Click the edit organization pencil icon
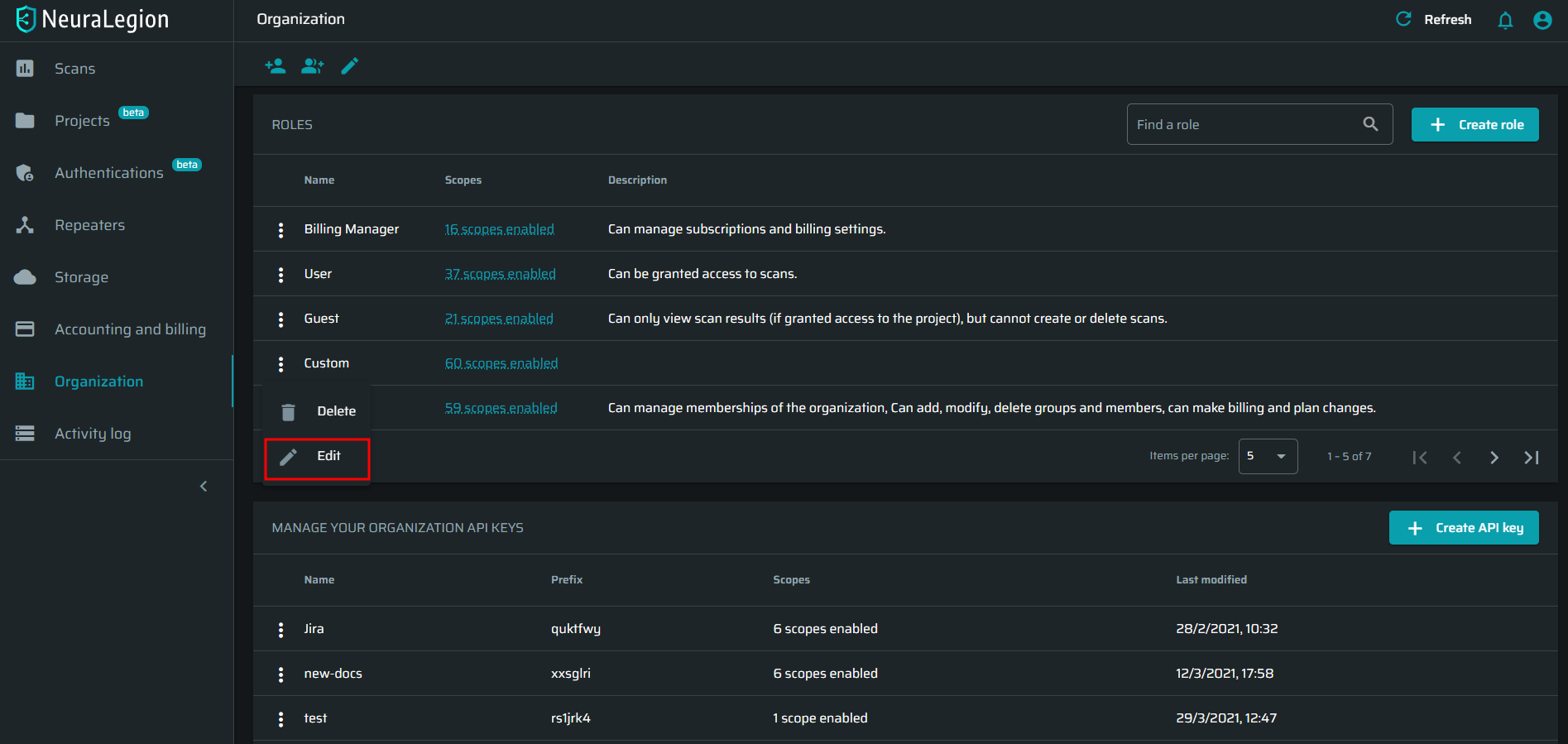The height and width of the screenshot is (744, 1568). tap(350, 65)
